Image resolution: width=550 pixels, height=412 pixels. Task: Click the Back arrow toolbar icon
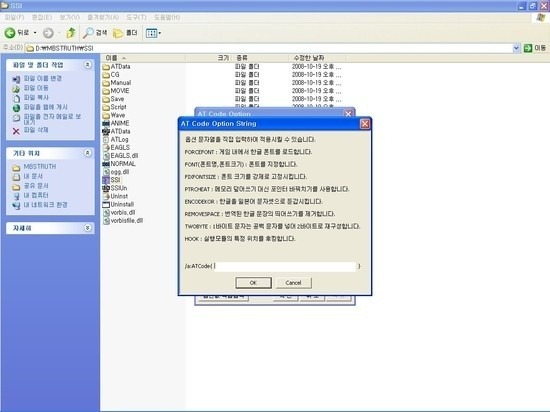[x=10, y=33]
